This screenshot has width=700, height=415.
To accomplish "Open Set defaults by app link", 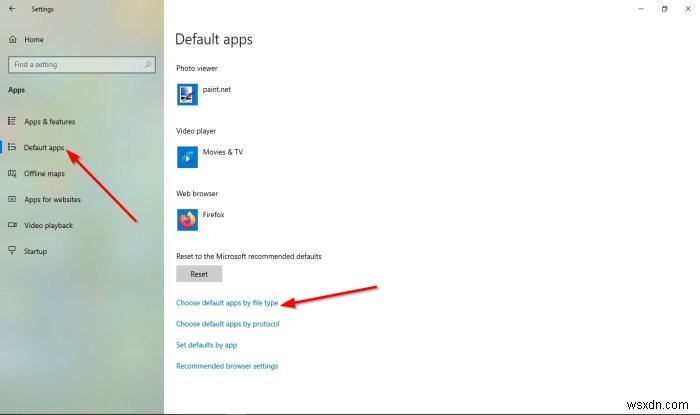I will [206, 345].
